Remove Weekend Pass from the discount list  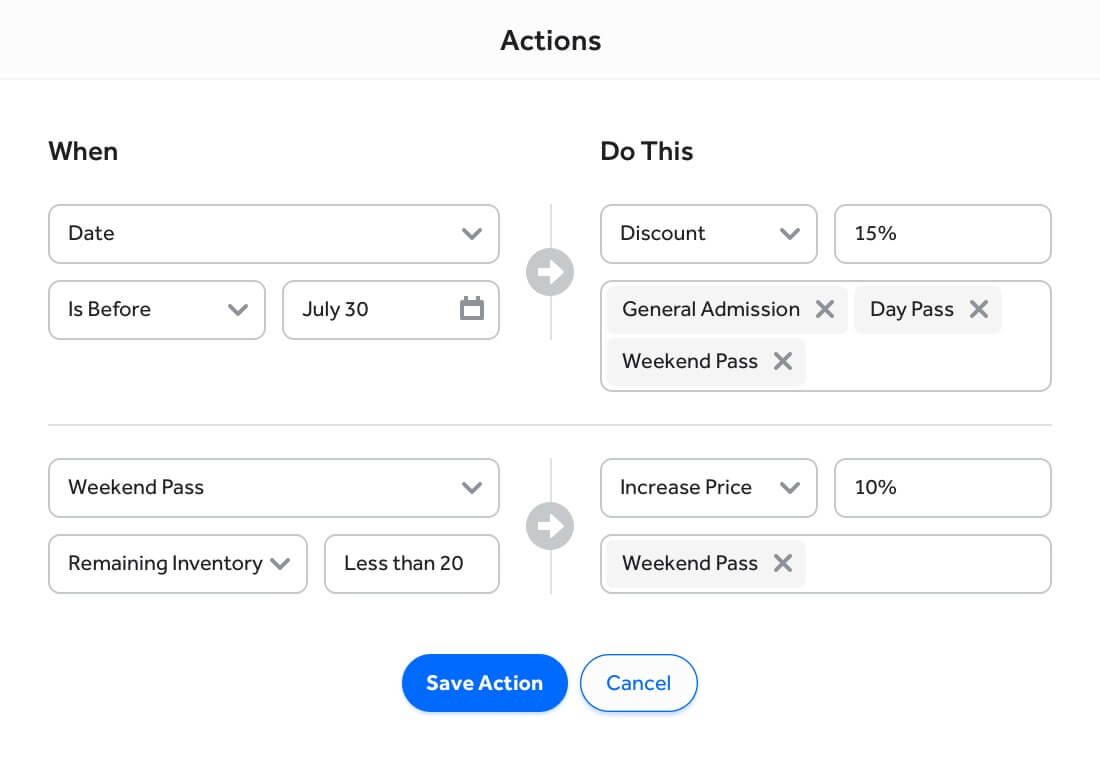click(782, 361)
